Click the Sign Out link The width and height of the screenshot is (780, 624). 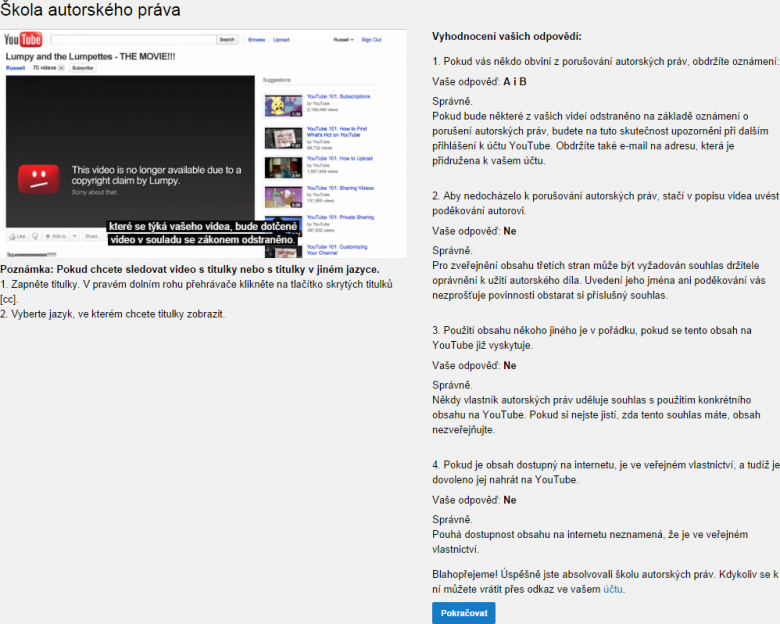pyautogui.click(x=371, y=40)
